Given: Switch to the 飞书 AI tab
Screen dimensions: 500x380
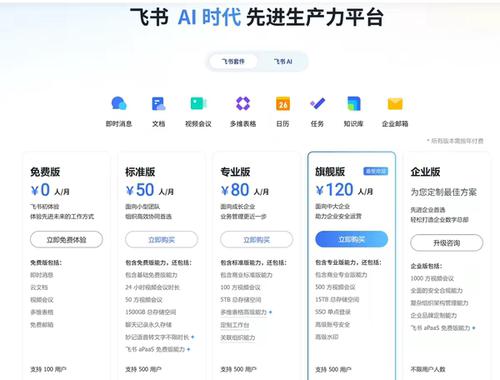Looking at the screenshot, I should [283, 61].
